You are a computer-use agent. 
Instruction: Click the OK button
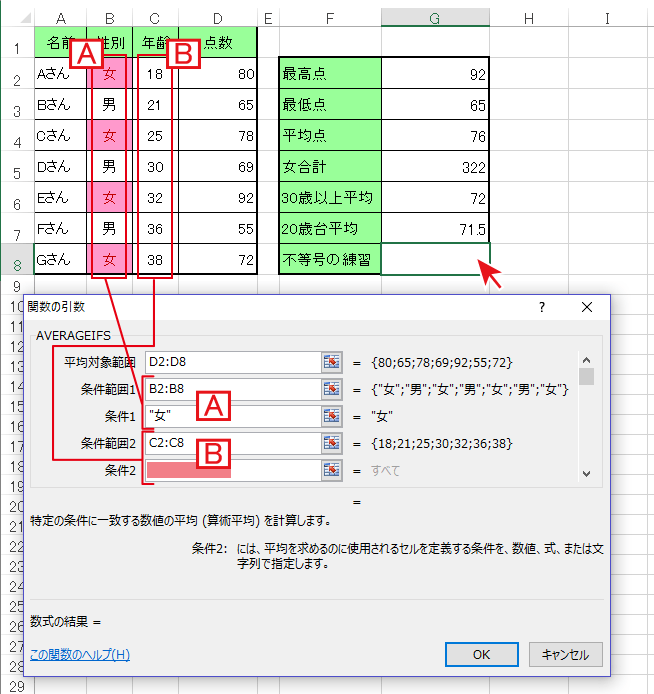[481, 655]
